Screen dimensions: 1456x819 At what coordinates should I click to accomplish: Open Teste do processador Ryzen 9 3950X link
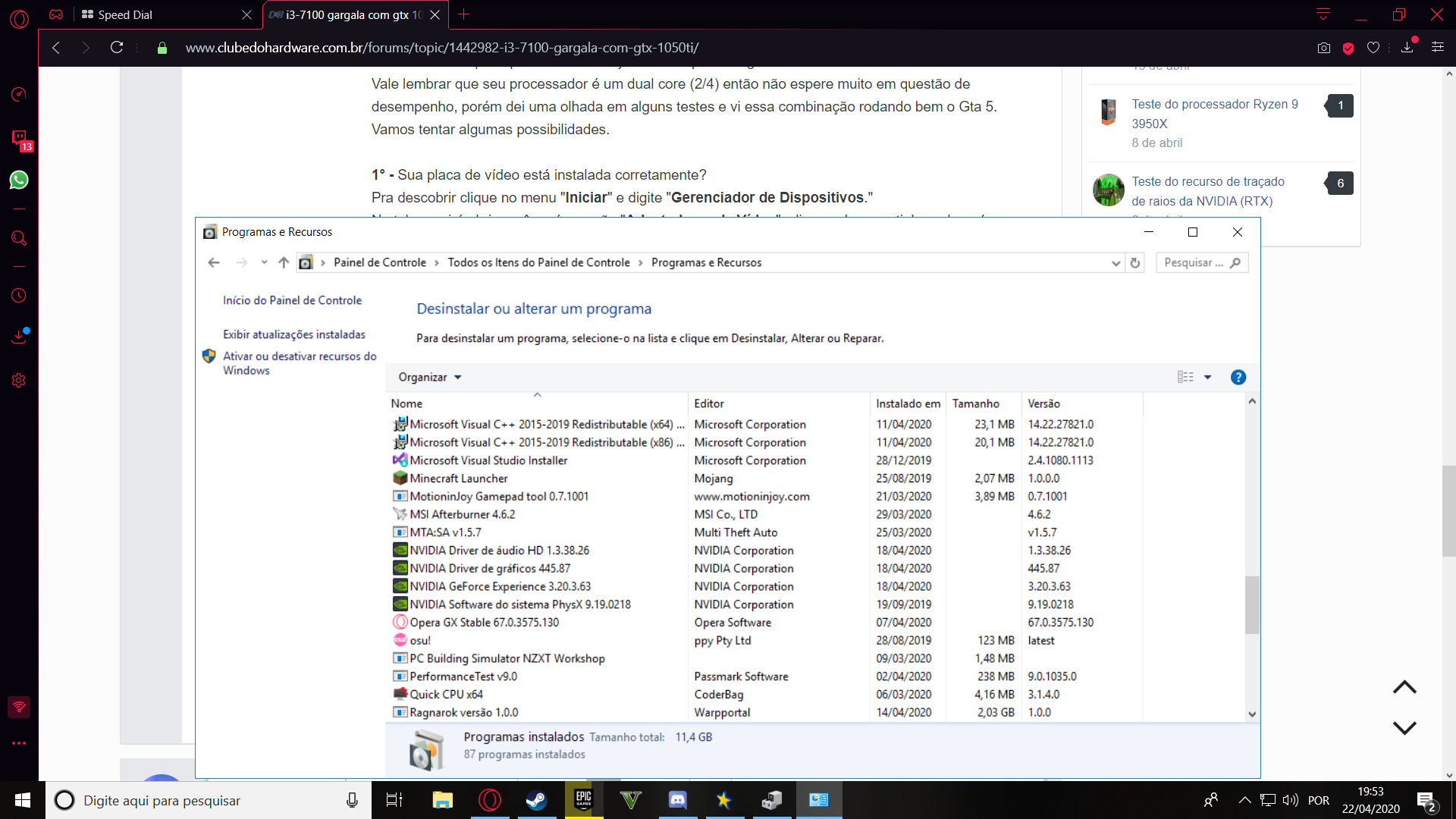1215,114
